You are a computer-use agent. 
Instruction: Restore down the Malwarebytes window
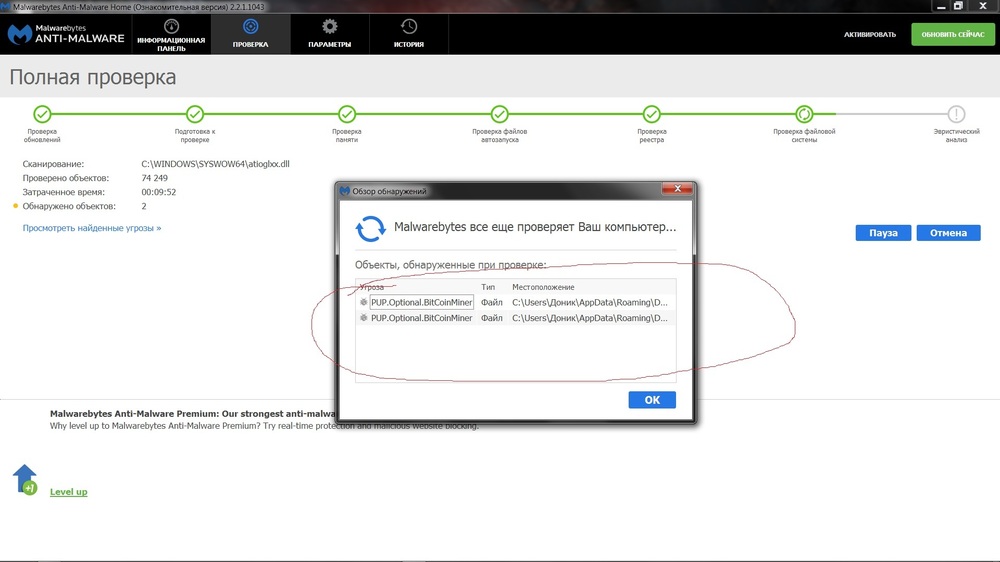[x=958, y=6]
